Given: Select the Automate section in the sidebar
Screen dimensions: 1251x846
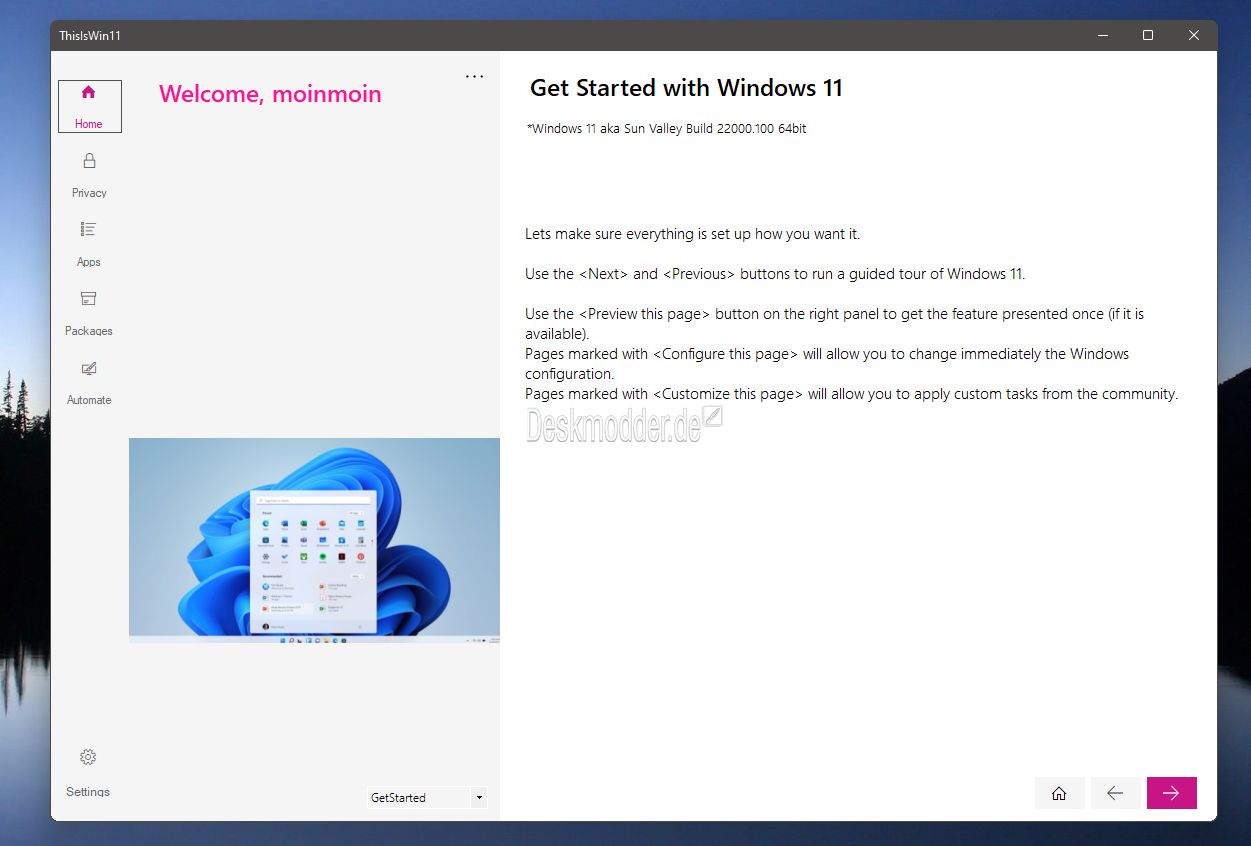Looking at the screenshot, I should click(x=89, y=382).
